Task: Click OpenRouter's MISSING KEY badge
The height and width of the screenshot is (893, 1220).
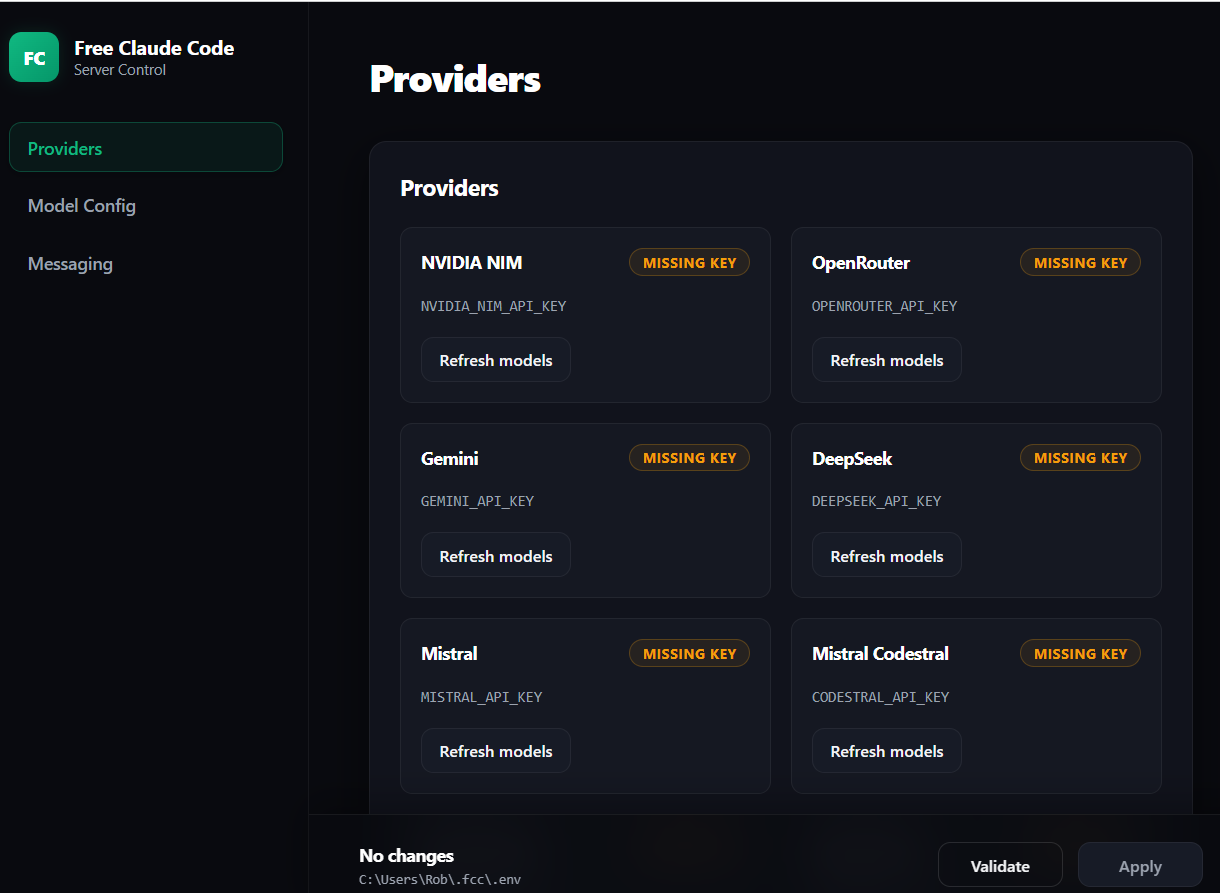Action: tap(1080, 262)
